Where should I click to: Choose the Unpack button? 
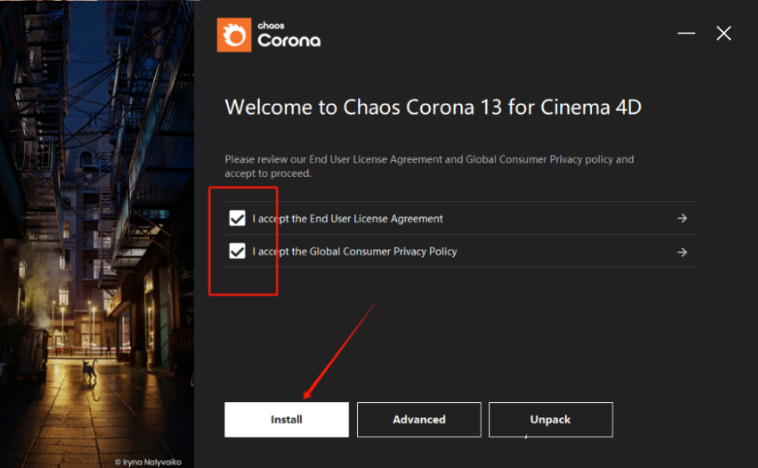551,420
